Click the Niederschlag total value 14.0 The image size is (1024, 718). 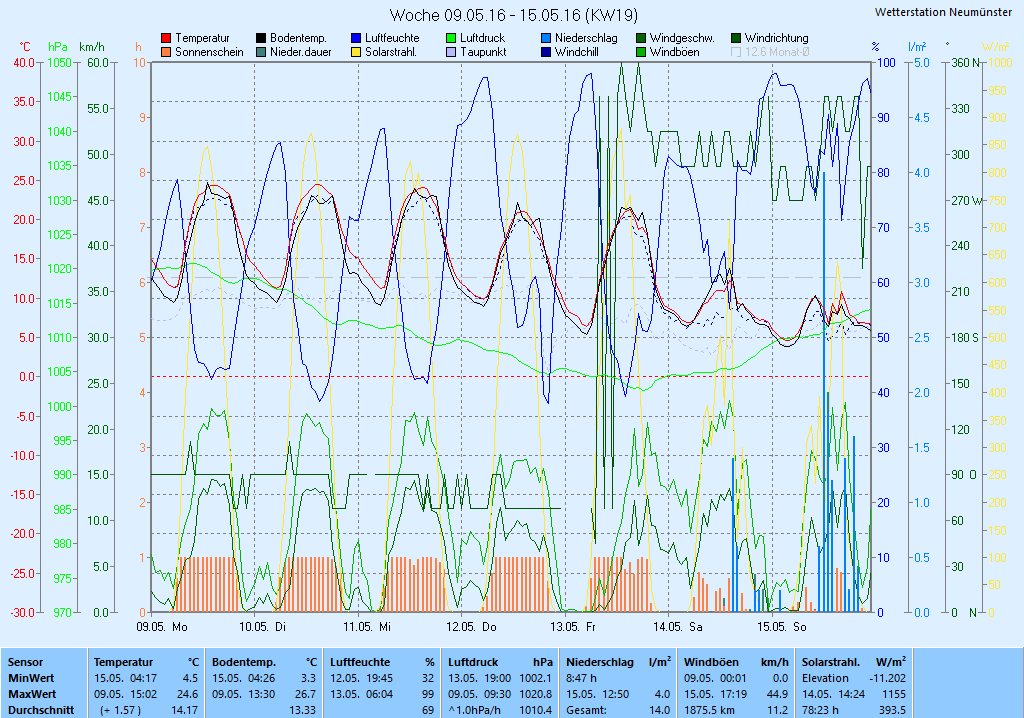(x=660, y=710)
